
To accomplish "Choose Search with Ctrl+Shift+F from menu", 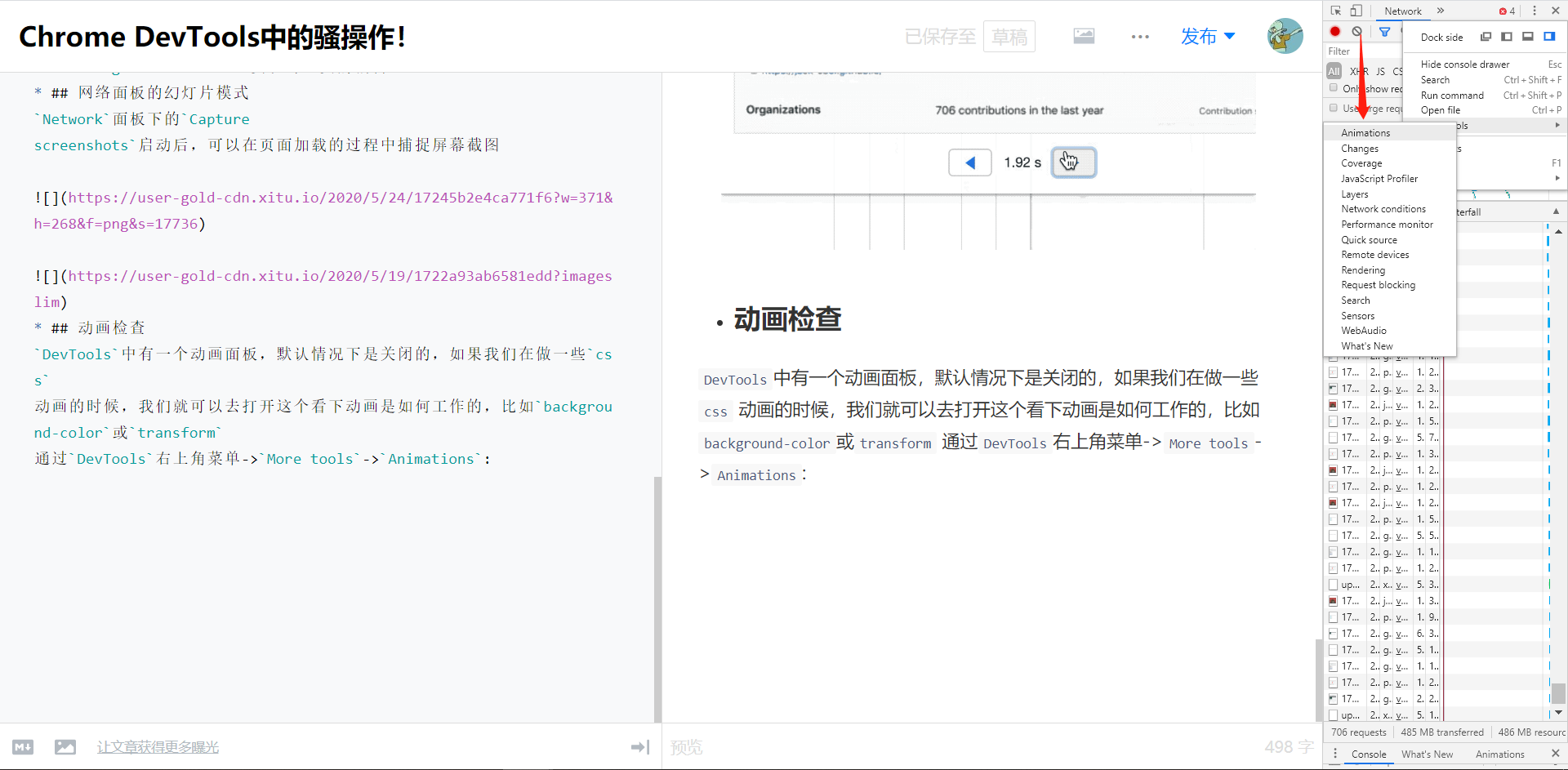I will click(1486, 80).
